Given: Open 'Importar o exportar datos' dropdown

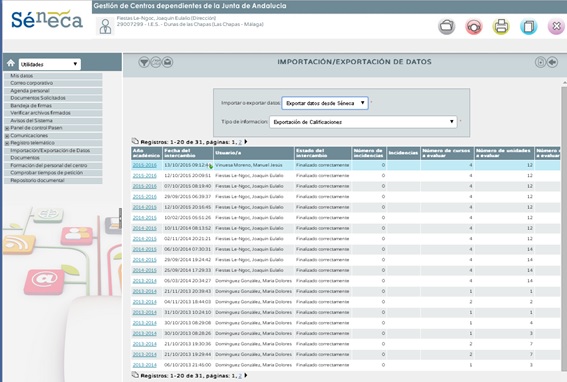Looking at the screenshot, I should 325,103.
